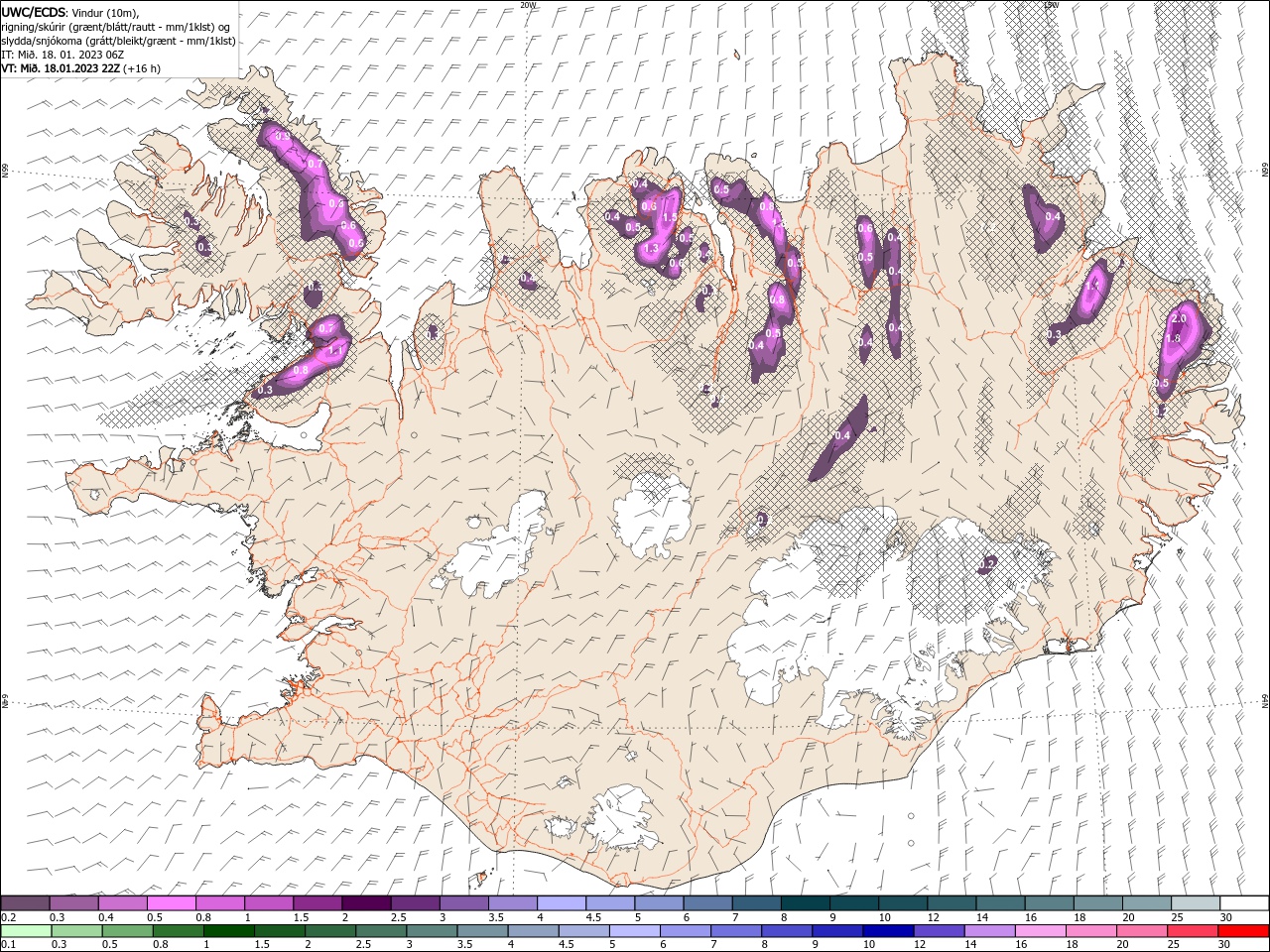The height and width of the screenshot is (952, 1270).
Task: Pick the deep blue 10 swatch, lower legend row
Action: 888,931
